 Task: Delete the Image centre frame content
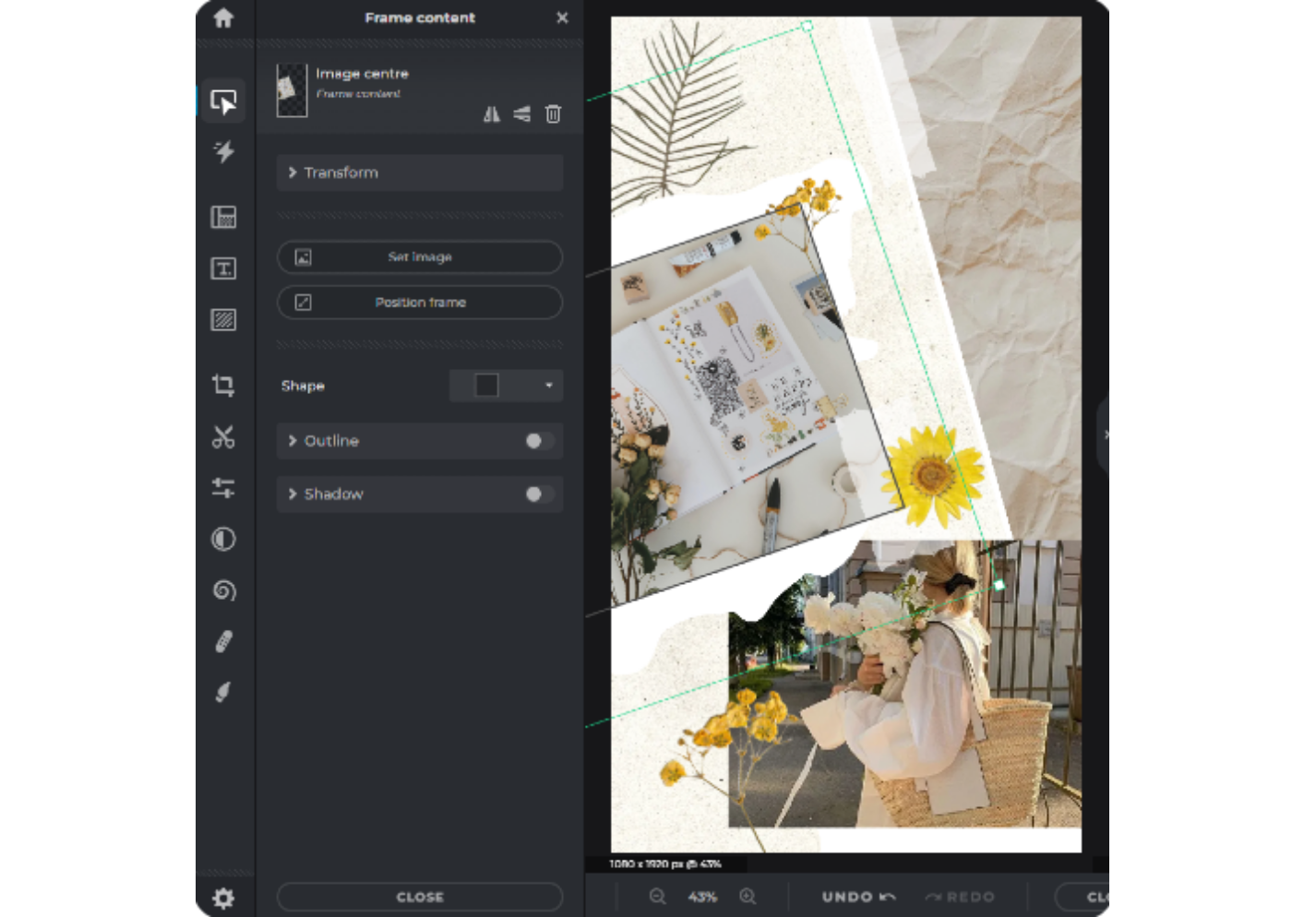pyautogui.click(x=553, y=113)
